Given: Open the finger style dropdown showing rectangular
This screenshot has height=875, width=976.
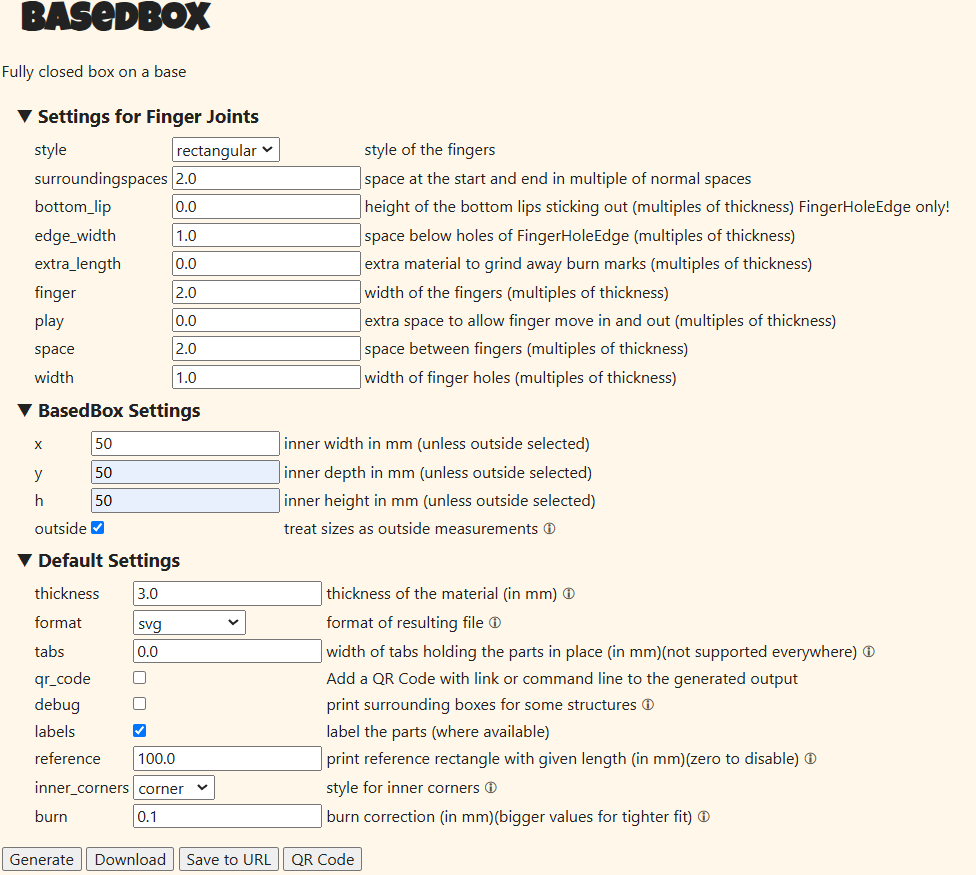Looking at the screenshot, I should tap(226, 150).
